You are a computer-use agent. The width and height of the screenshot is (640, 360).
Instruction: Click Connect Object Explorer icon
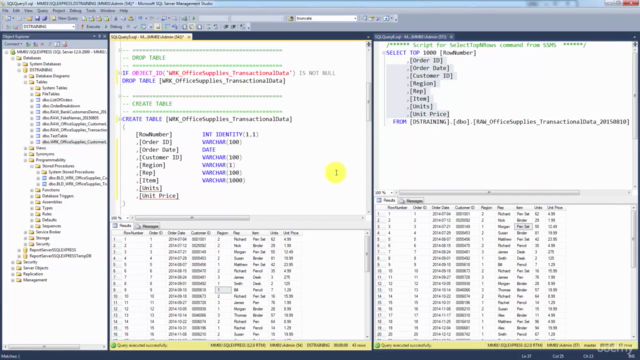click(28, 44)
